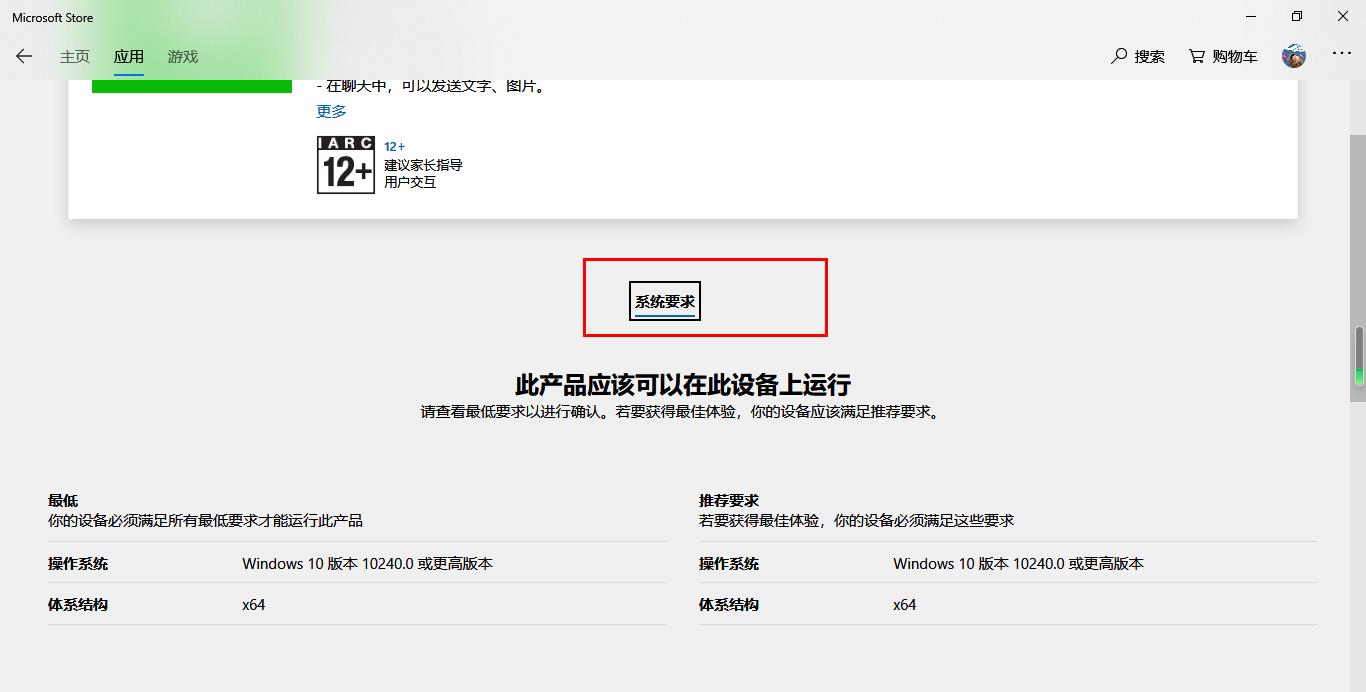Click the 用户交互 rating descriptor
The height and width of the screenshot is (692, 1366).
(x=410, y=182)
